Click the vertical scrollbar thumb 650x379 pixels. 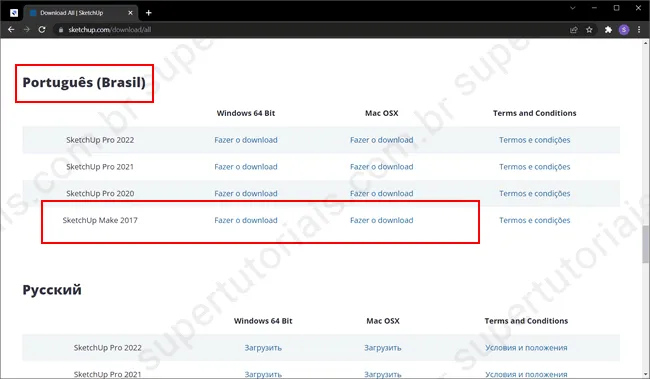point(646,244)
